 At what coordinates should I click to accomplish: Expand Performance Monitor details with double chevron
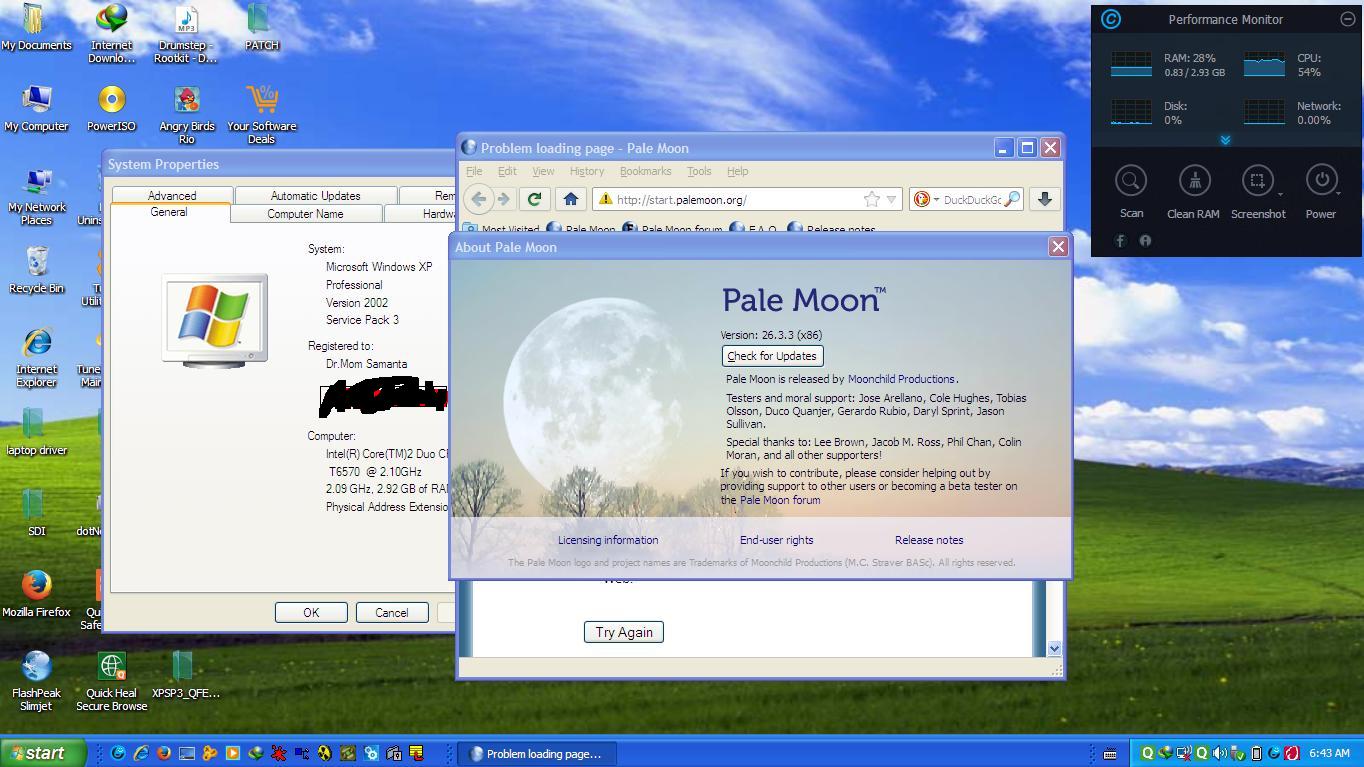pyautogui.click(x=1225, y=140)
